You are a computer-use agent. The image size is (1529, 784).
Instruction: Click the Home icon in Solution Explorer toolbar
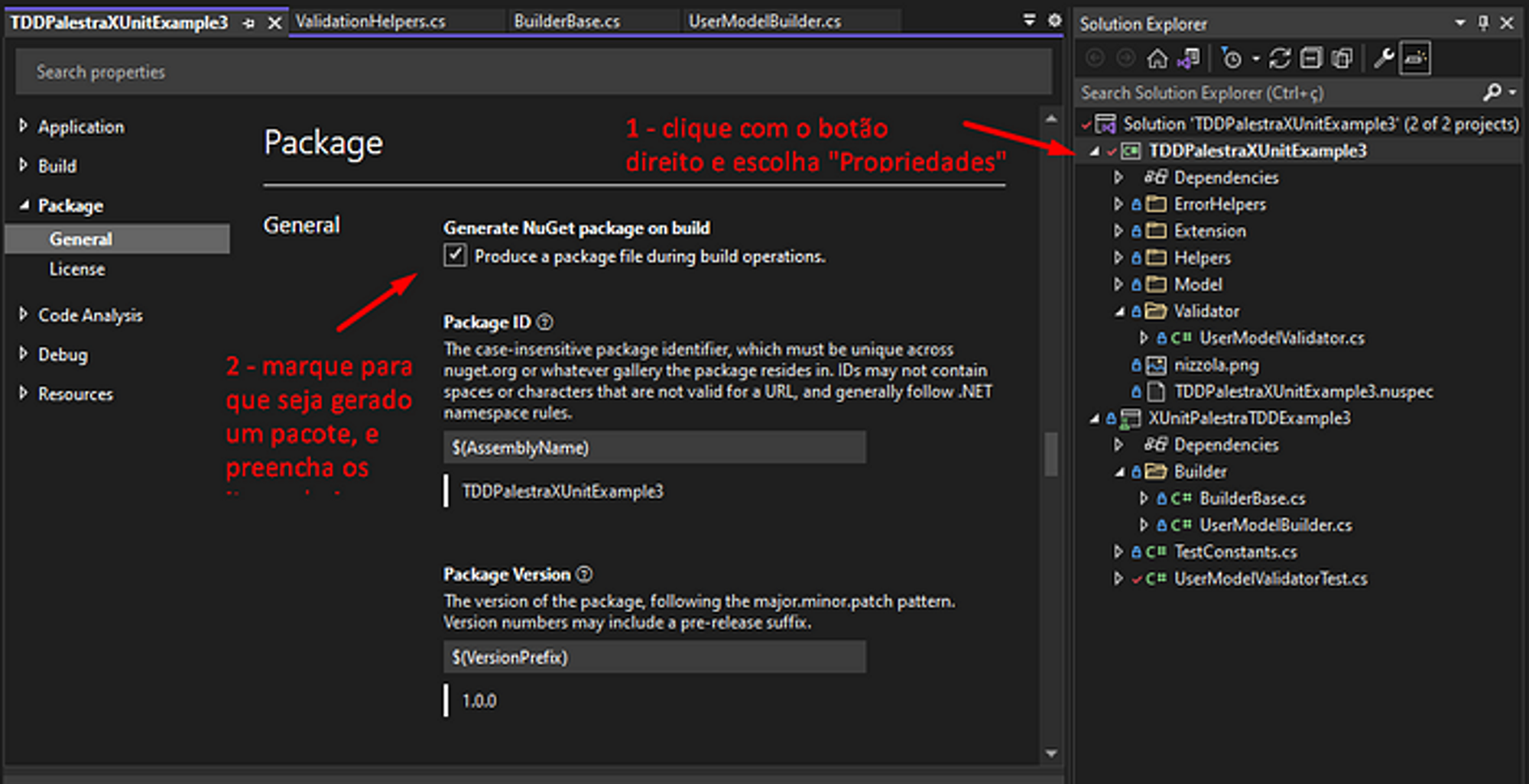coord(1157,58)
